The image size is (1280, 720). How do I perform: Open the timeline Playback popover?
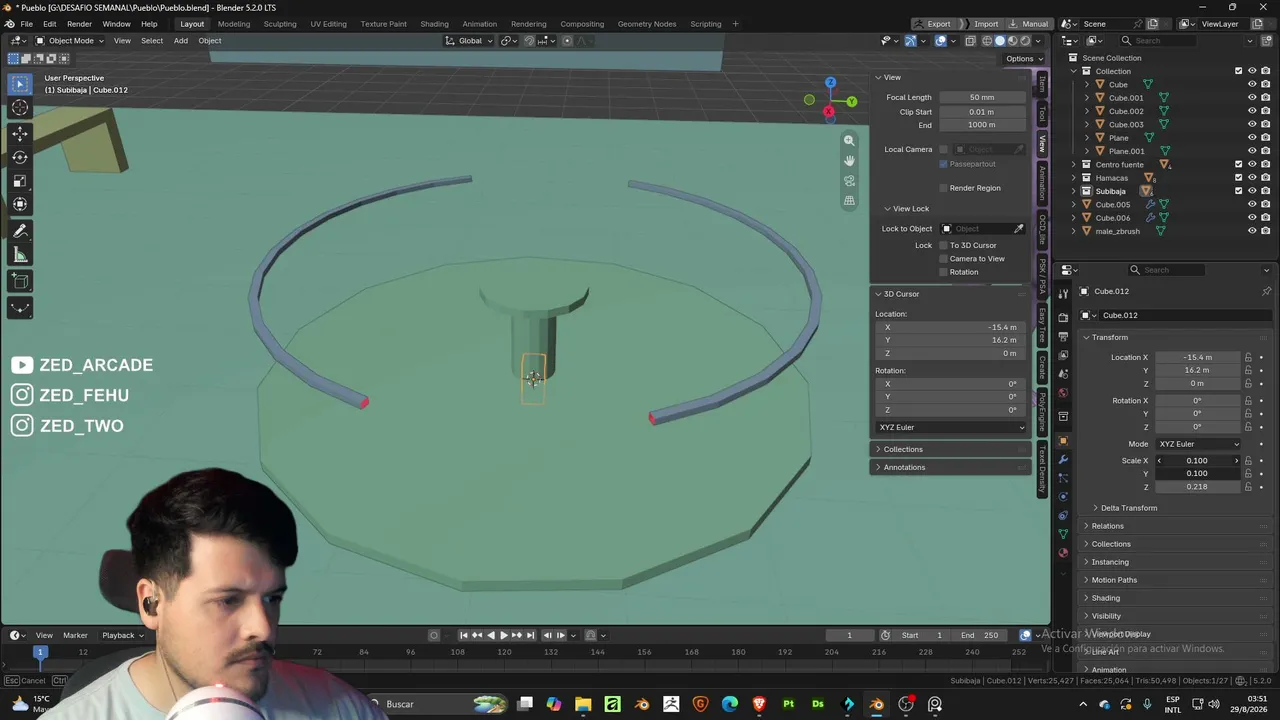(x=122, y=635)
